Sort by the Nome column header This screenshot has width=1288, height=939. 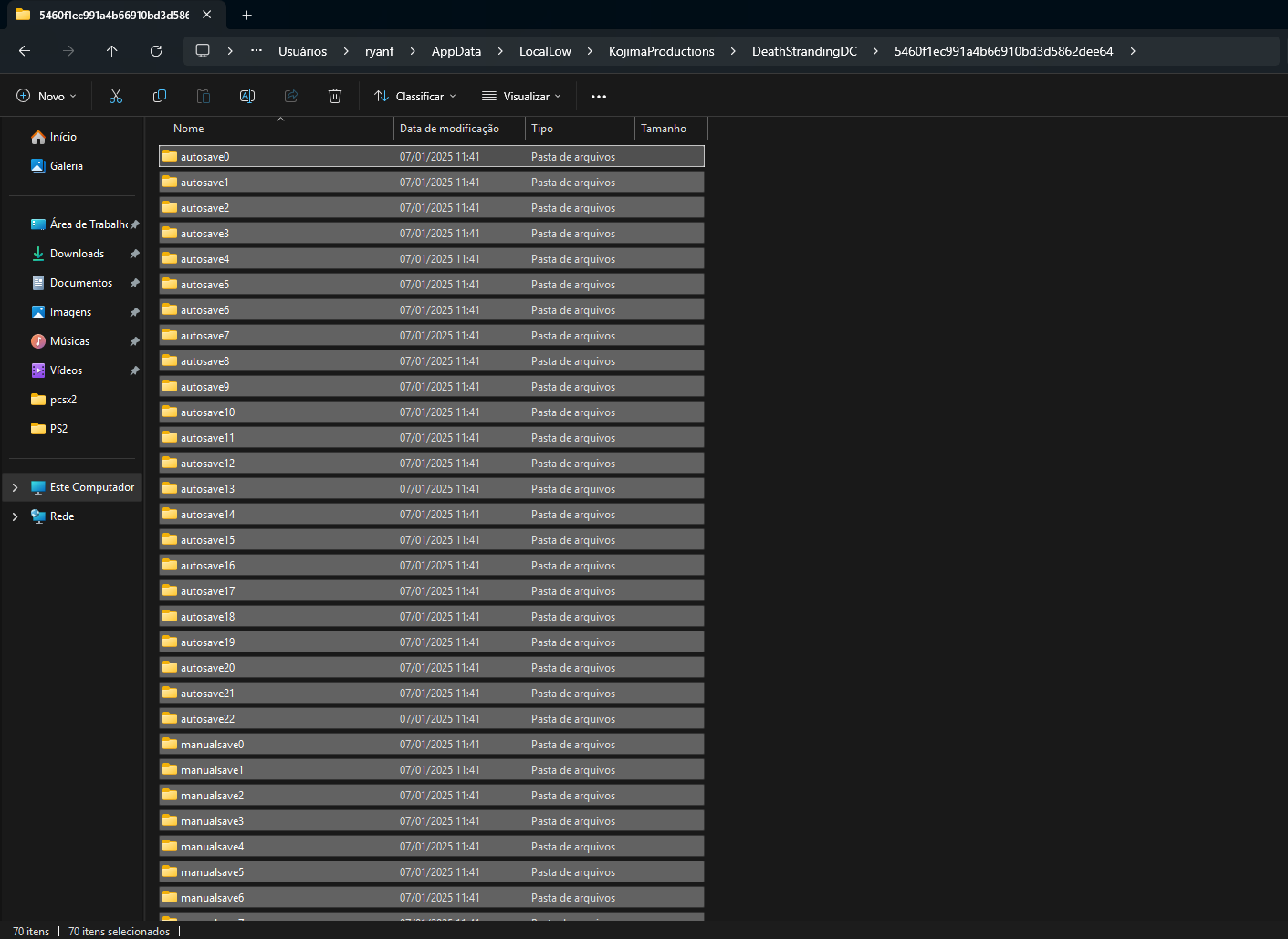coord(275,129)
